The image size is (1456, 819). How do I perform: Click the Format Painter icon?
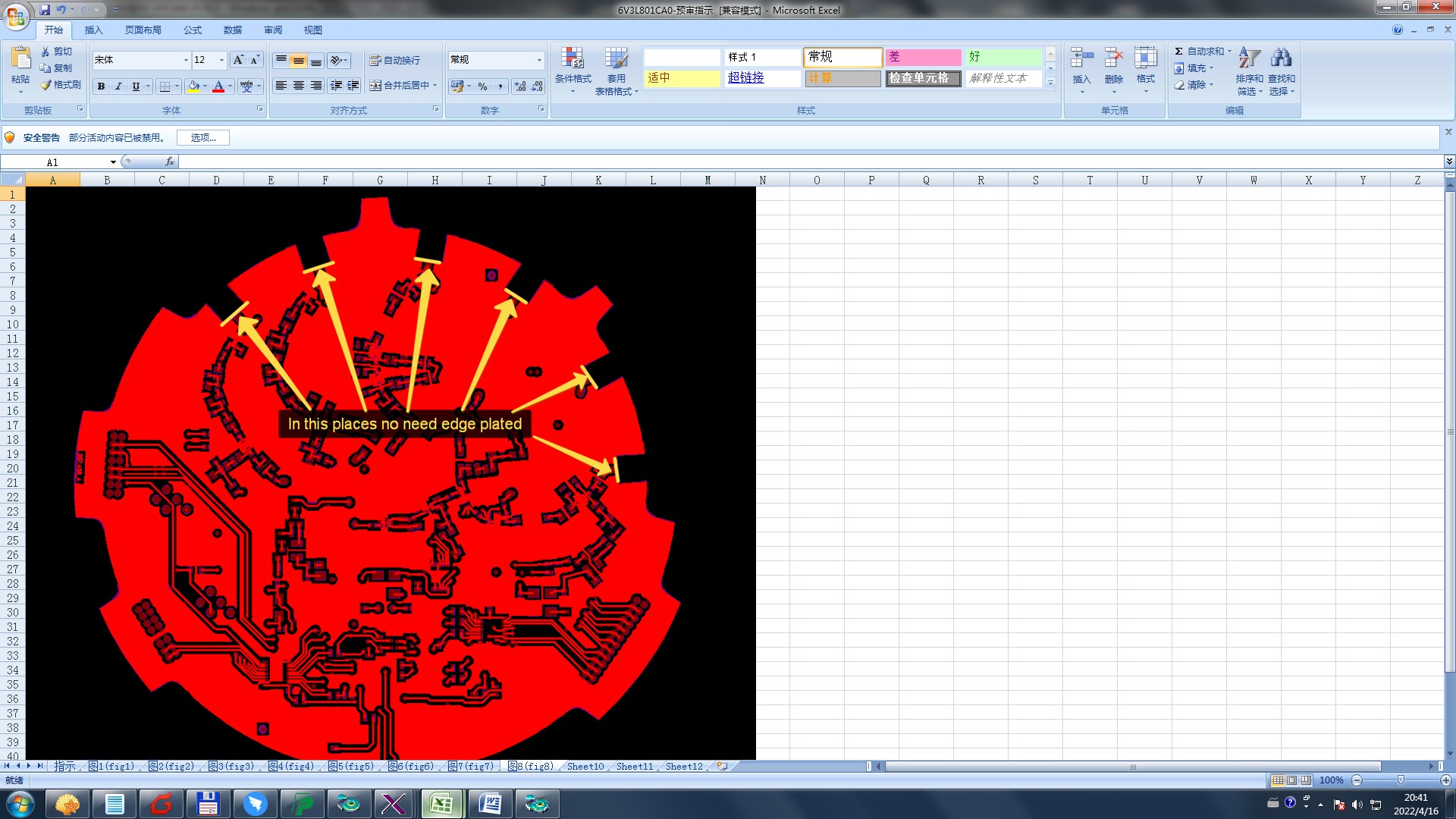pos(47,85)
